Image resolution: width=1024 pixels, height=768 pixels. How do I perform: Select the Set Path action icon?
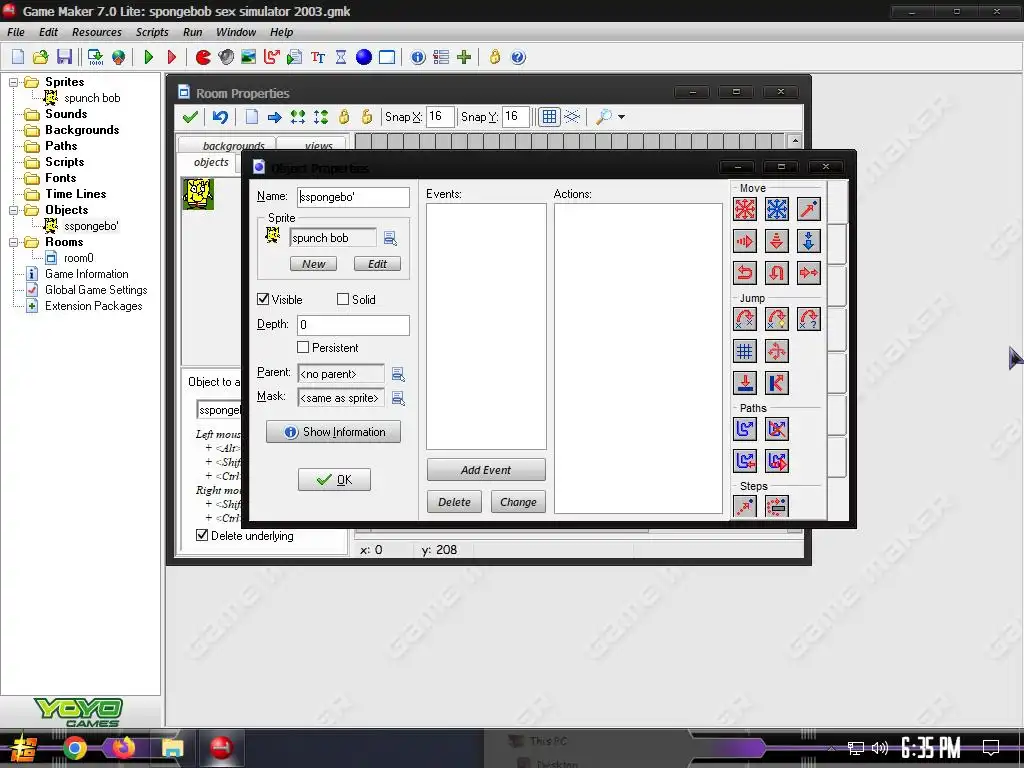coord(744,429)
